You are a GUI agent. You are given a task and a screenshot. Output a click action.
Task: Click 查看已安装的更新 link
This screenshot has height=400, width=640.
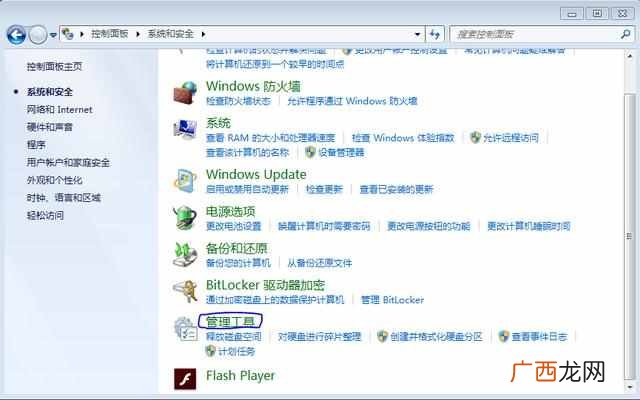396,189
